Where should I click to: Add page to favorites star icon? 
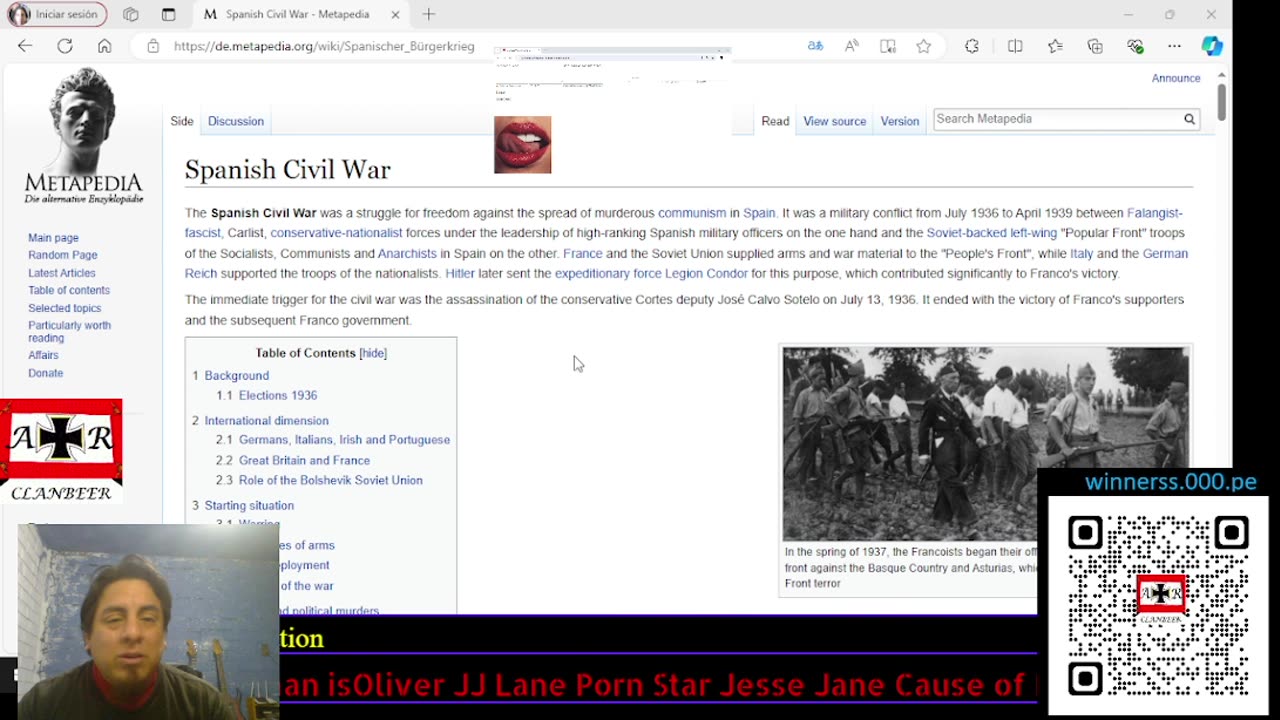[923, 46]
